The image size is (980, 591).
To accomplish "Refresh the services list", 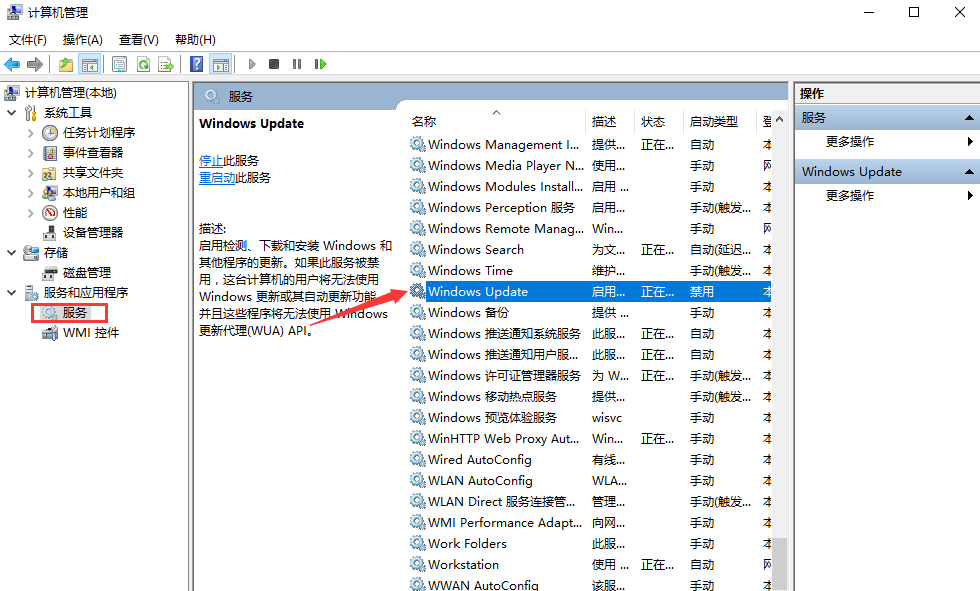I will (x=144, y=63).
